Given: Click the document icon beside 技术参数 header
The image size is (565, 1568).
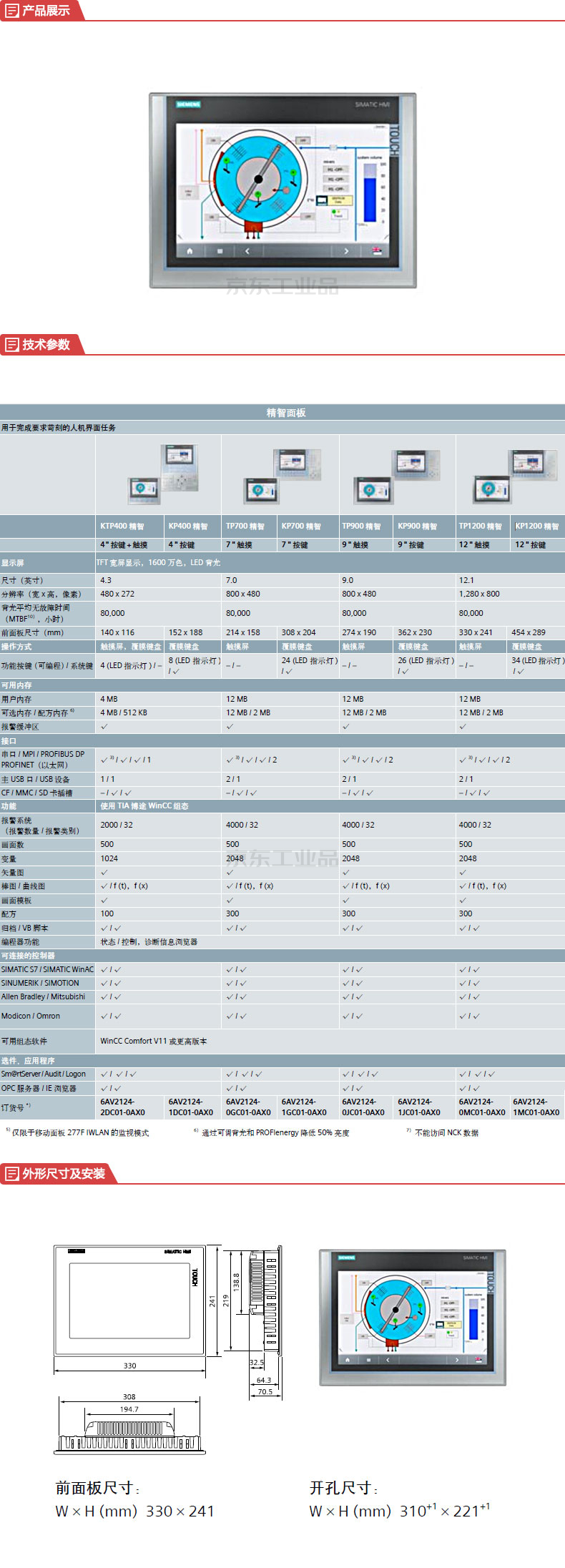Looking at the screenshot, I should (11, 345).
